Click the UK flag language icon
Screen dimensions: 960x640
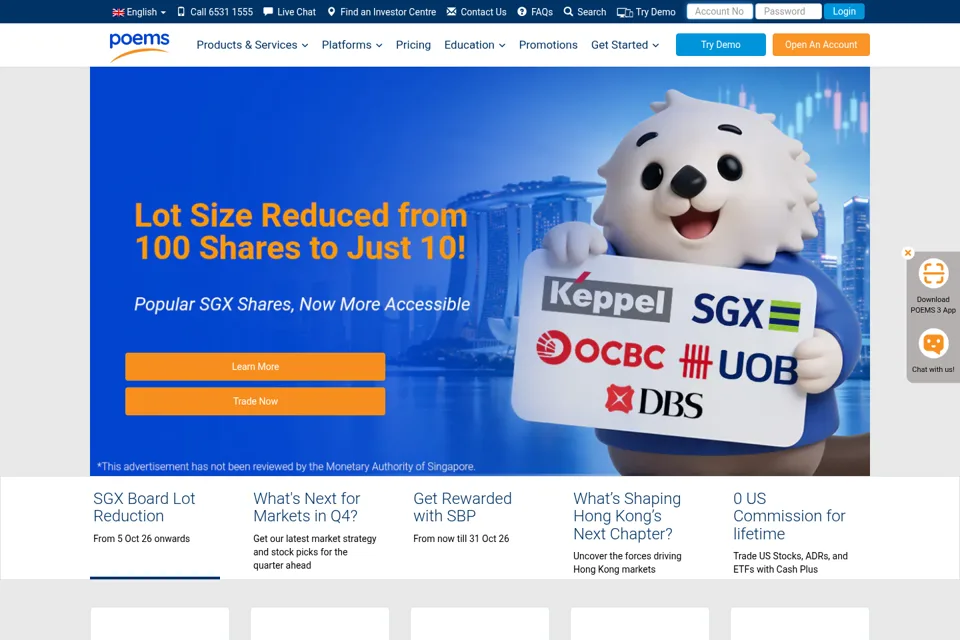click(118, 12)
